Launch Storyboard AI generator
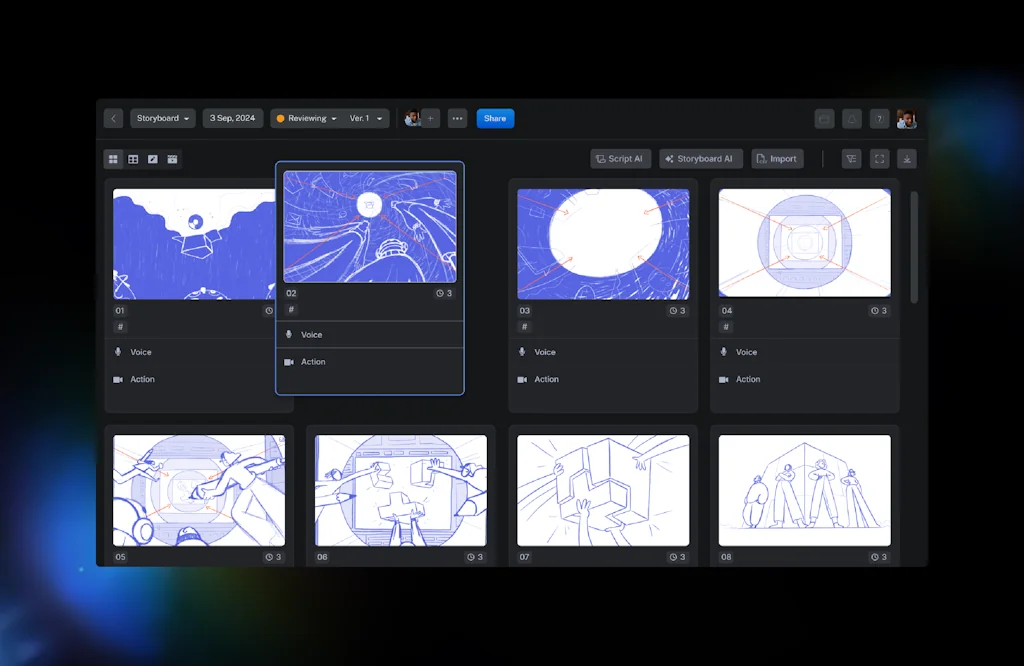 click(700, 158)
